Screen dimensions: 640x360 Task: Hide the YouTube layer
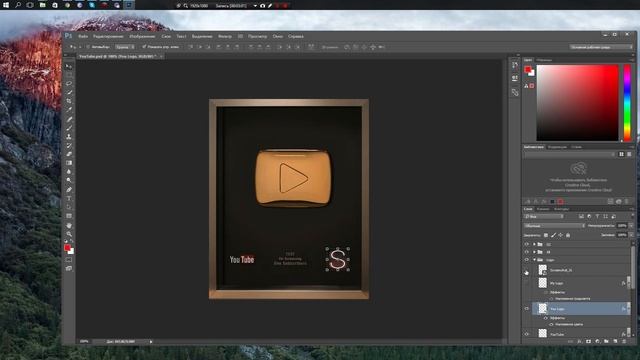coord(527,334)
